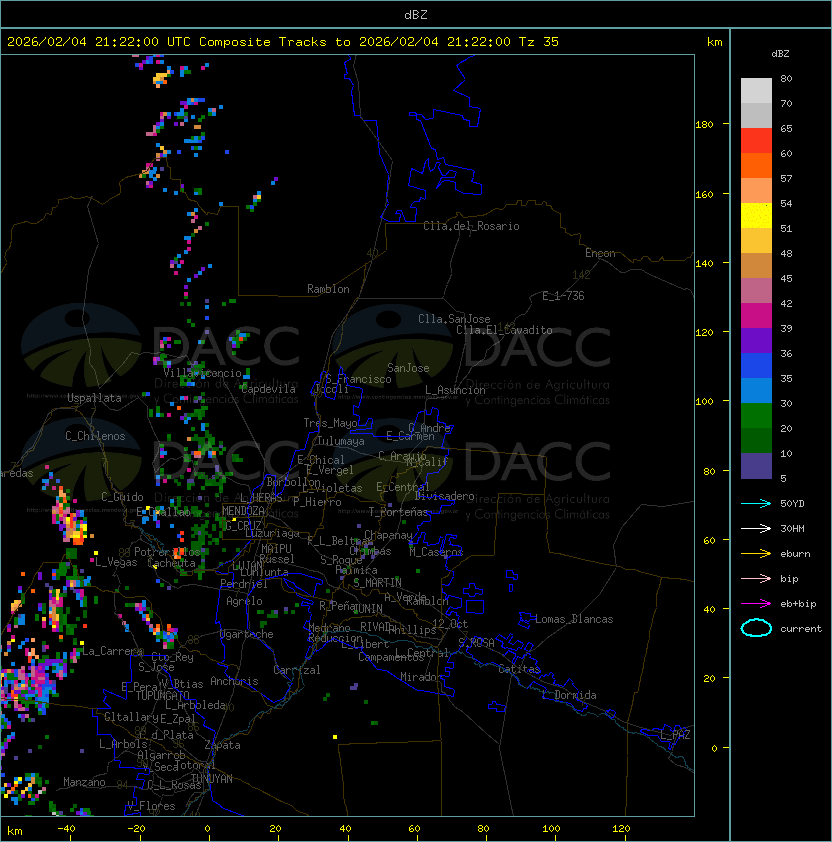Select the green 20-30 dBZ color band
This screenshot has width=832, height=842.
tap(756, 416)
